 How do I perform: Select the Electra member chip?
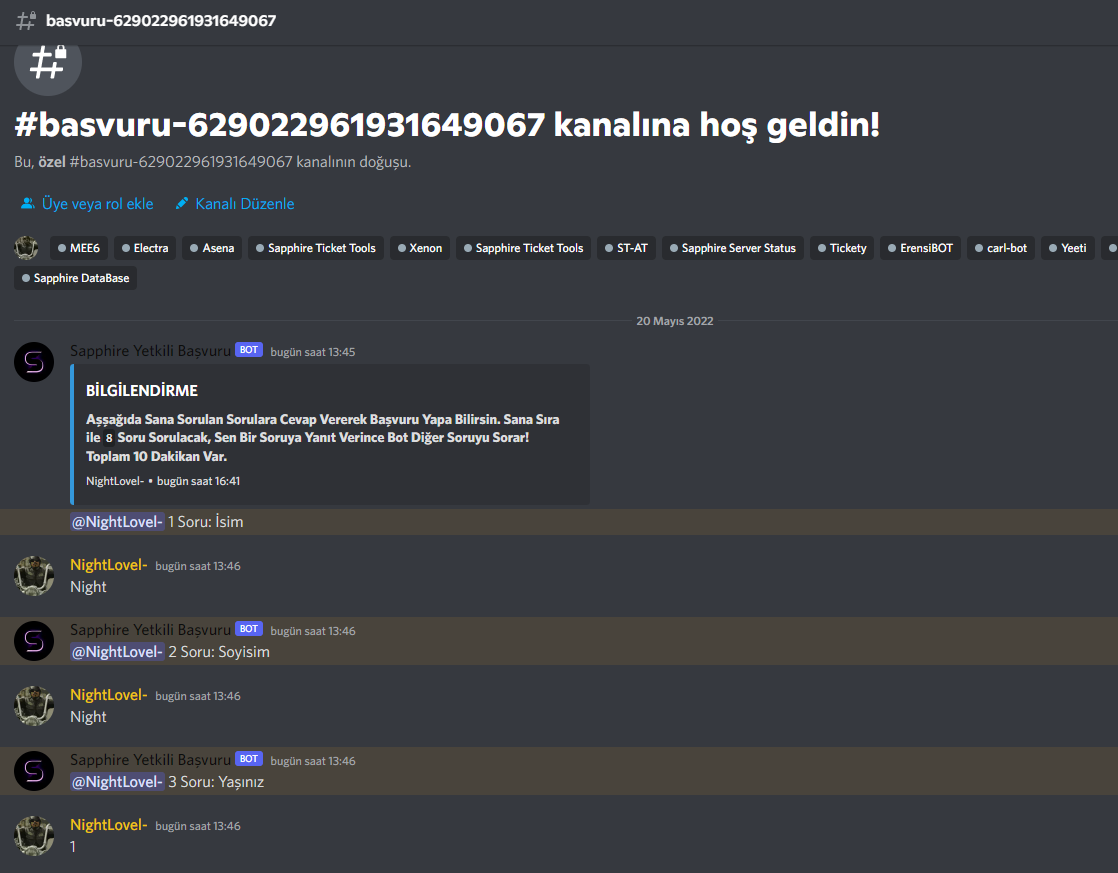click(x=145, y=248)
